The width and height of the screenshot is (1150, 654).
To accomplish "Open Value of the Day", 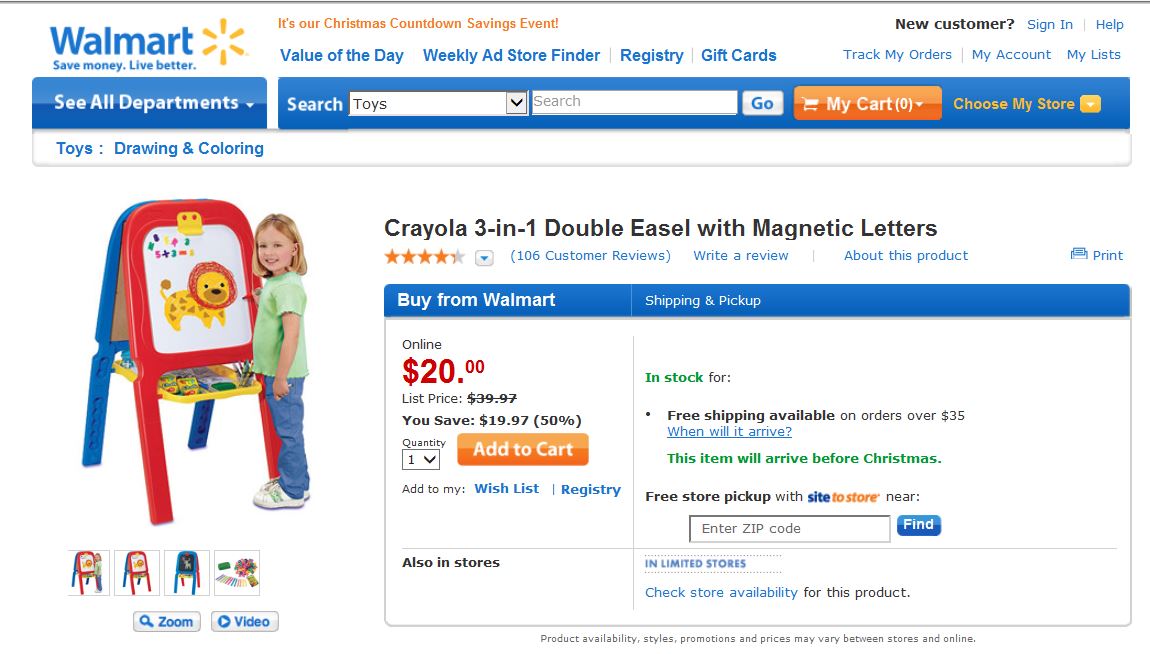I will (341, 55).
